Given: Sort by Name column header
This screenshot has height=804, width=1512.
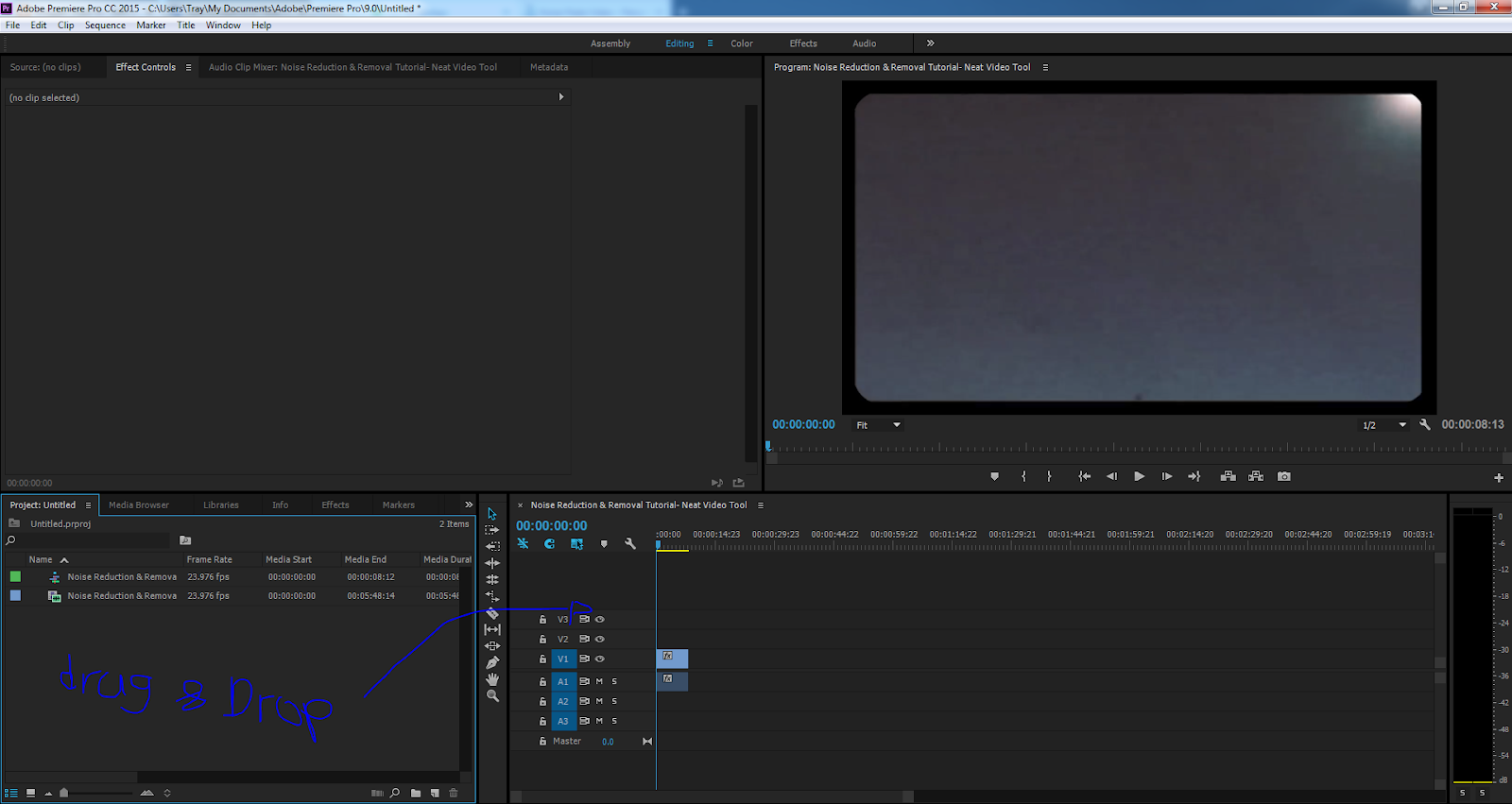Looking at the screenshot, I should (x=41, y=559).
